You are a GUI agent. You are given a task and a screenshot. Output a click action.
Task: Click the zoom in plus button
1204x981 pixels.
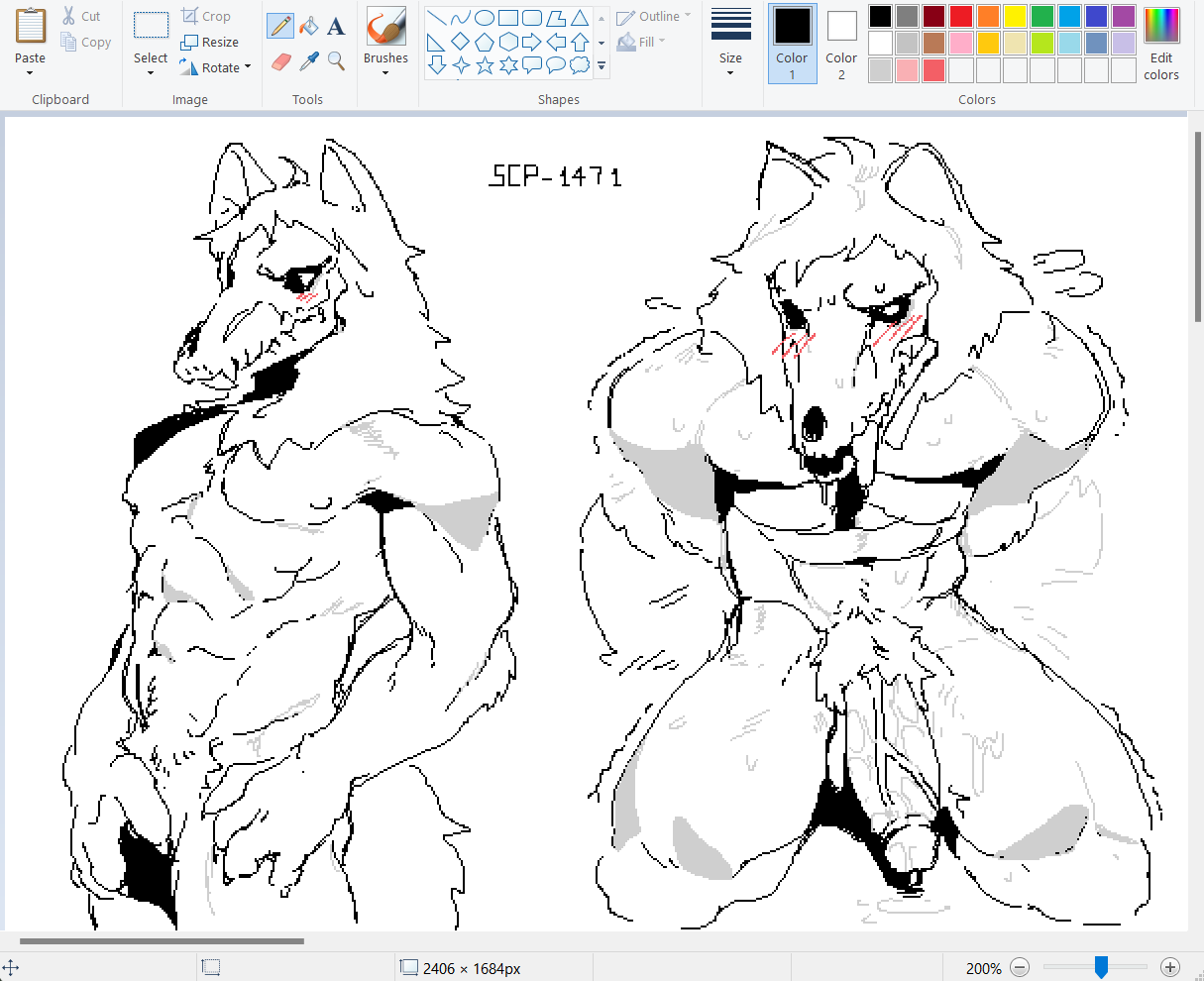click(1169, 967)
